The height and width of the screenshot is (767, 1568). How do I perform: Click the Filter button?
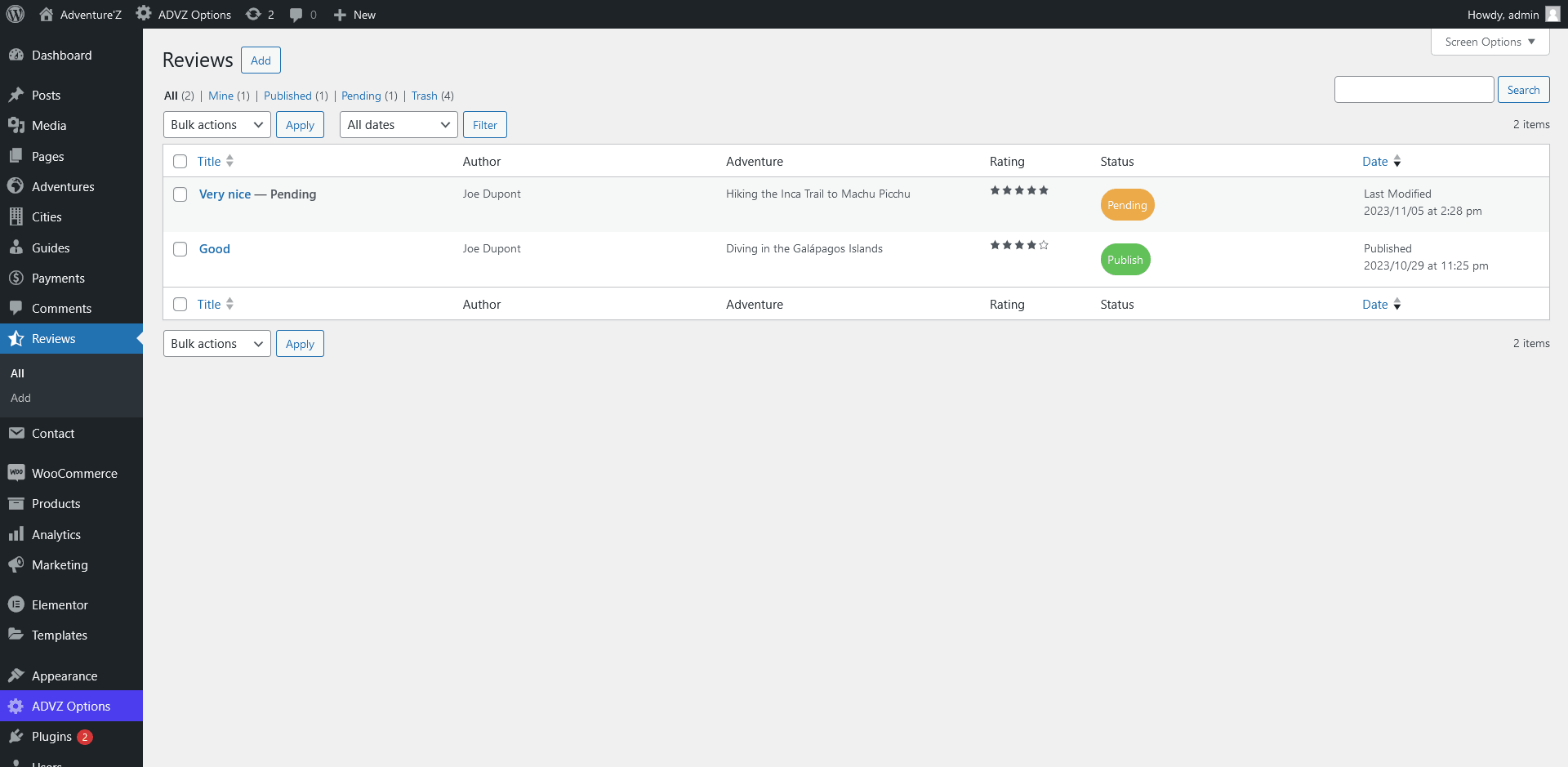tap(485, 125)
